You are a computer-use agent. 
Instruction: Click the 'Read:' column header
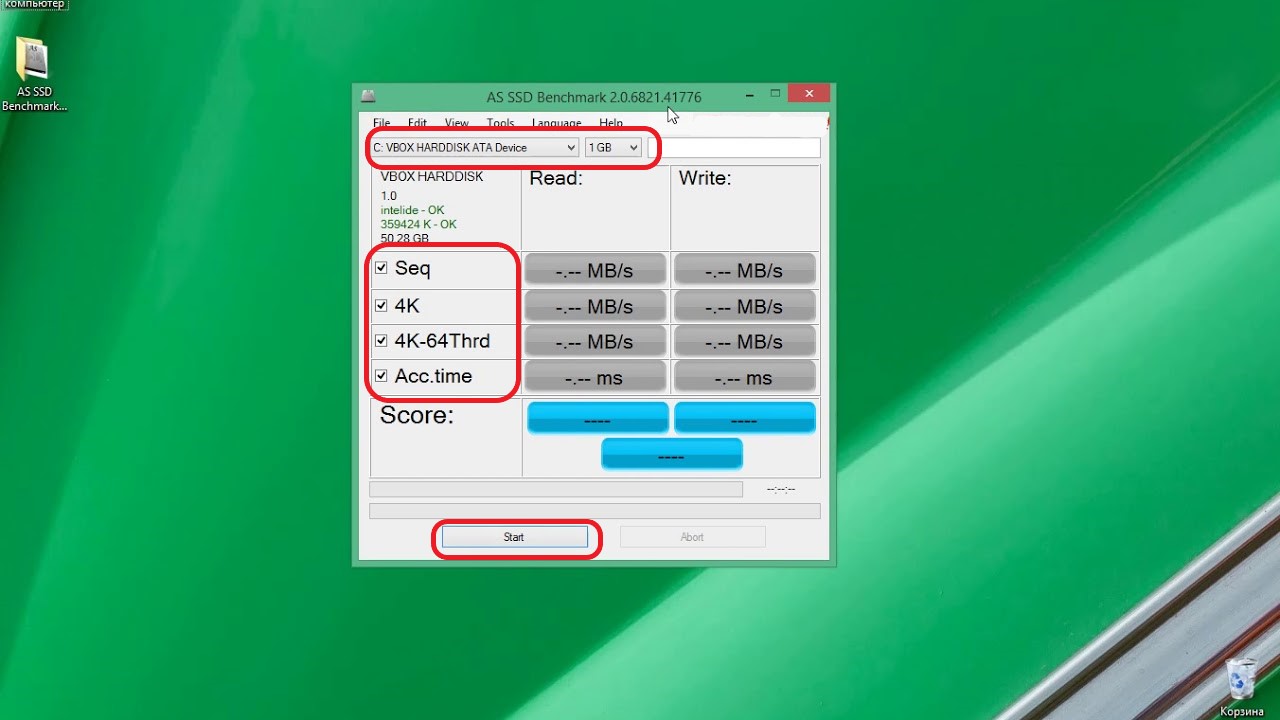556,178
